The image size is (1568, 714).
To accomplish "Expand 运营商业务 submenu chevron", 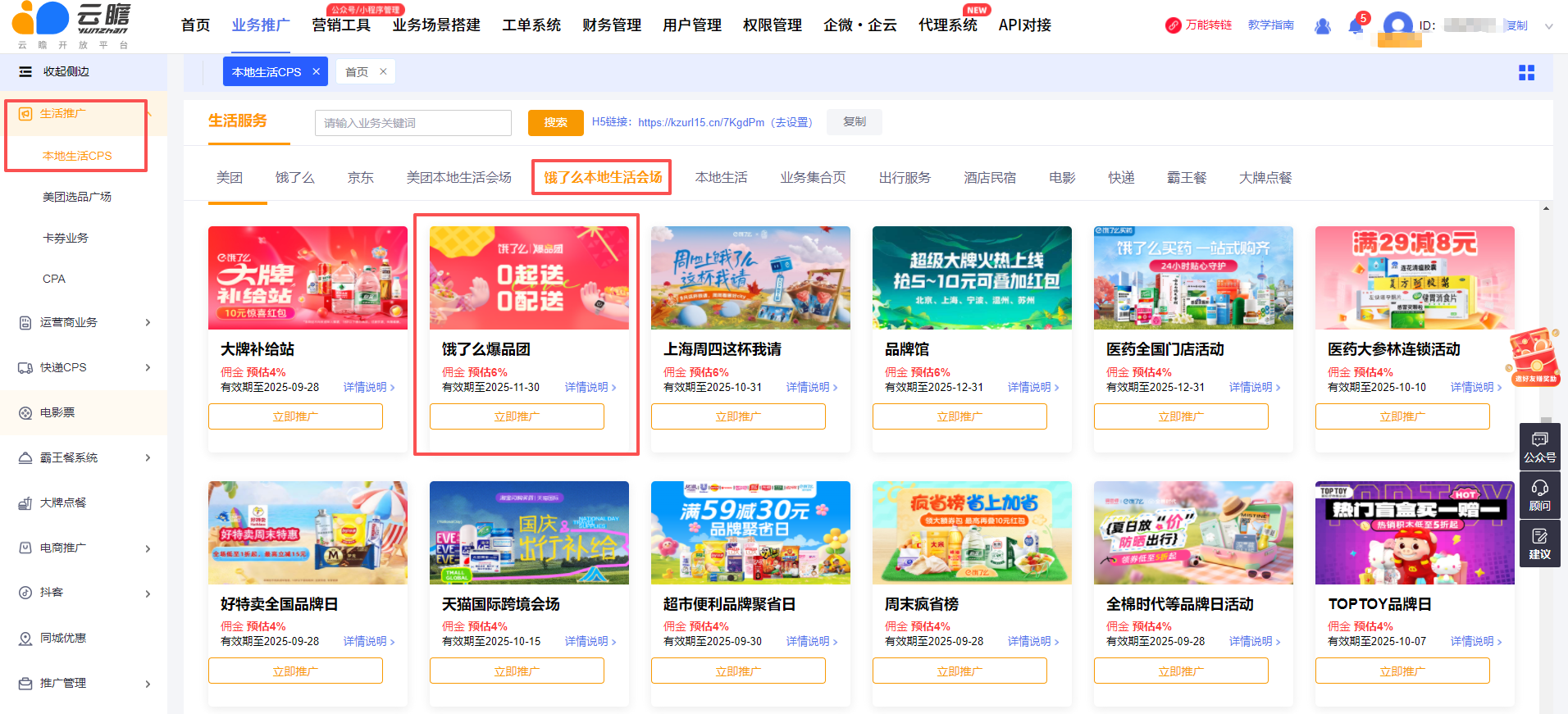I will (x=148, y=323).
